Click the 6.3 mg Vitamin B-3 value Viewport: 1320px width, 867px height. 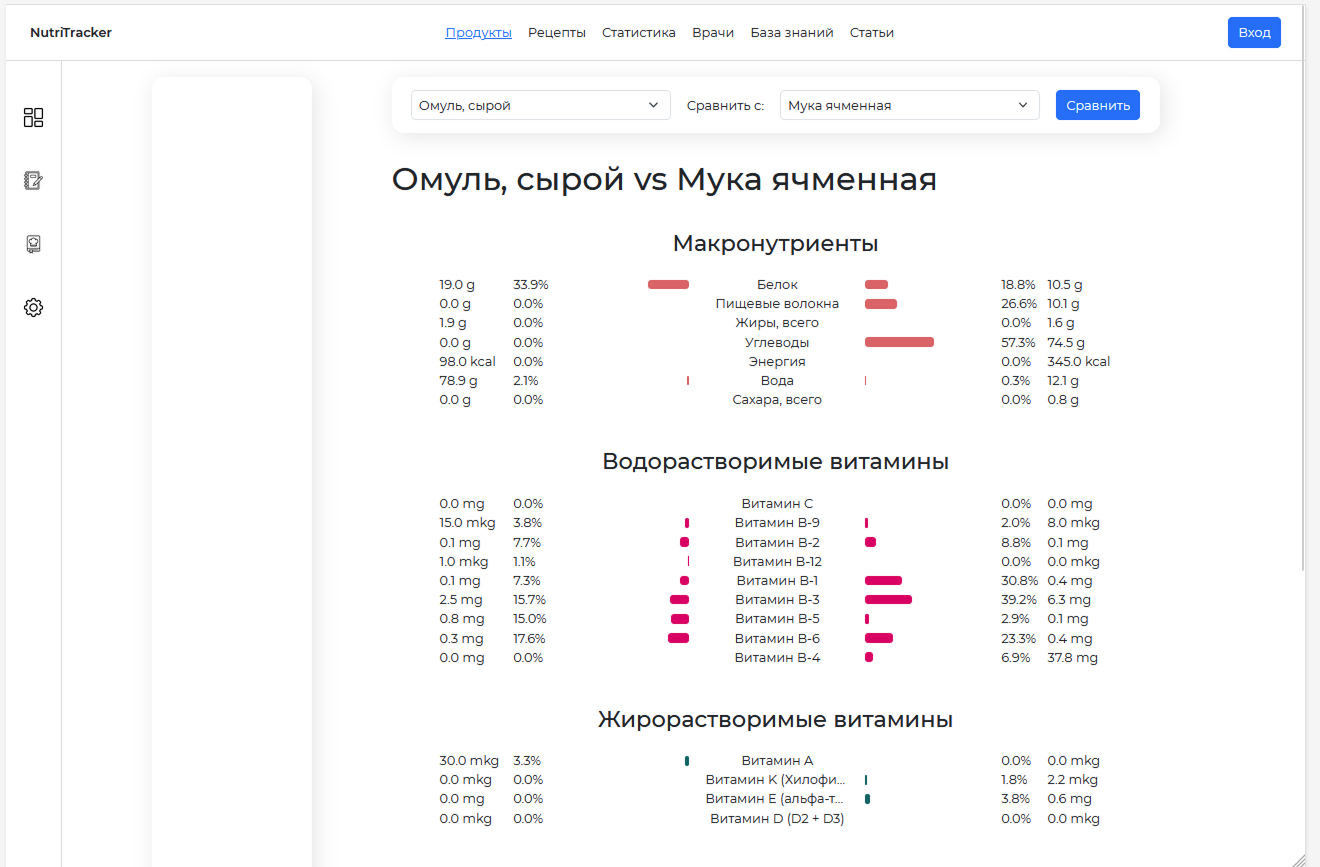point(1069,600)
